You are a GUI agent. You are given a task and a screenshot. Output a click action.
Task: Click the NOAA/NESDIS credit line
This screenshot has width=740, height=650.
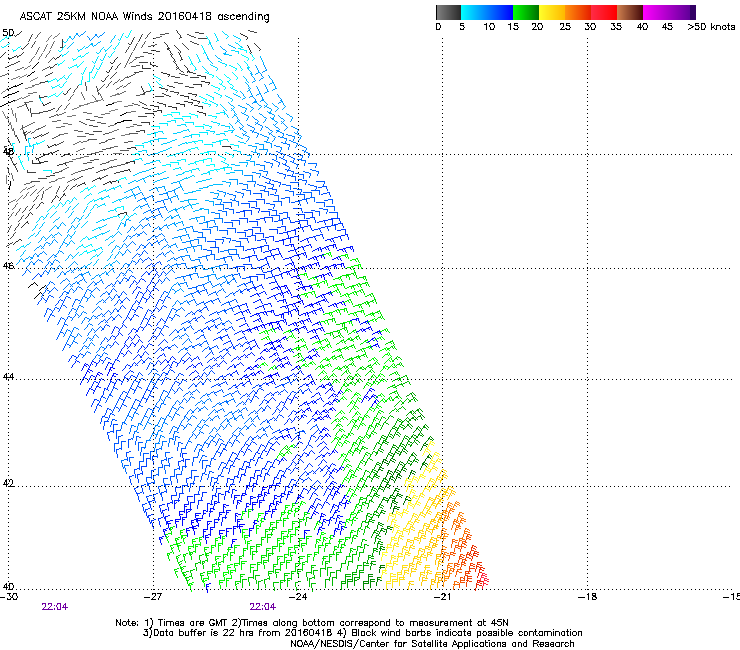(x=432, y=644)
